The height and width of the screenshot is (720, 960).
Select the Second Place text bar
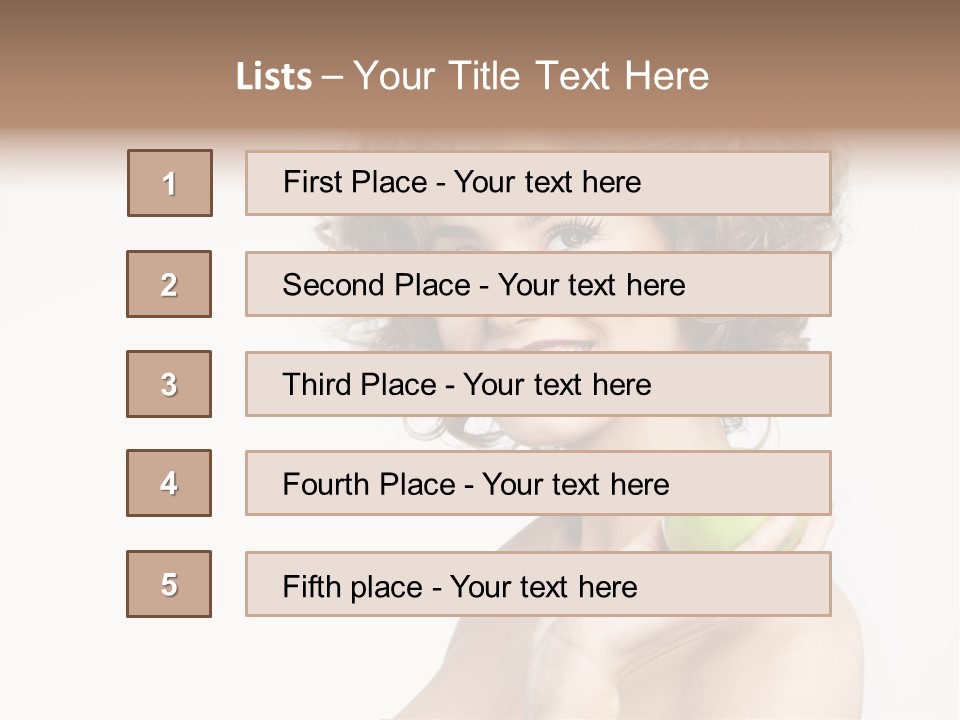click(538, 284)
